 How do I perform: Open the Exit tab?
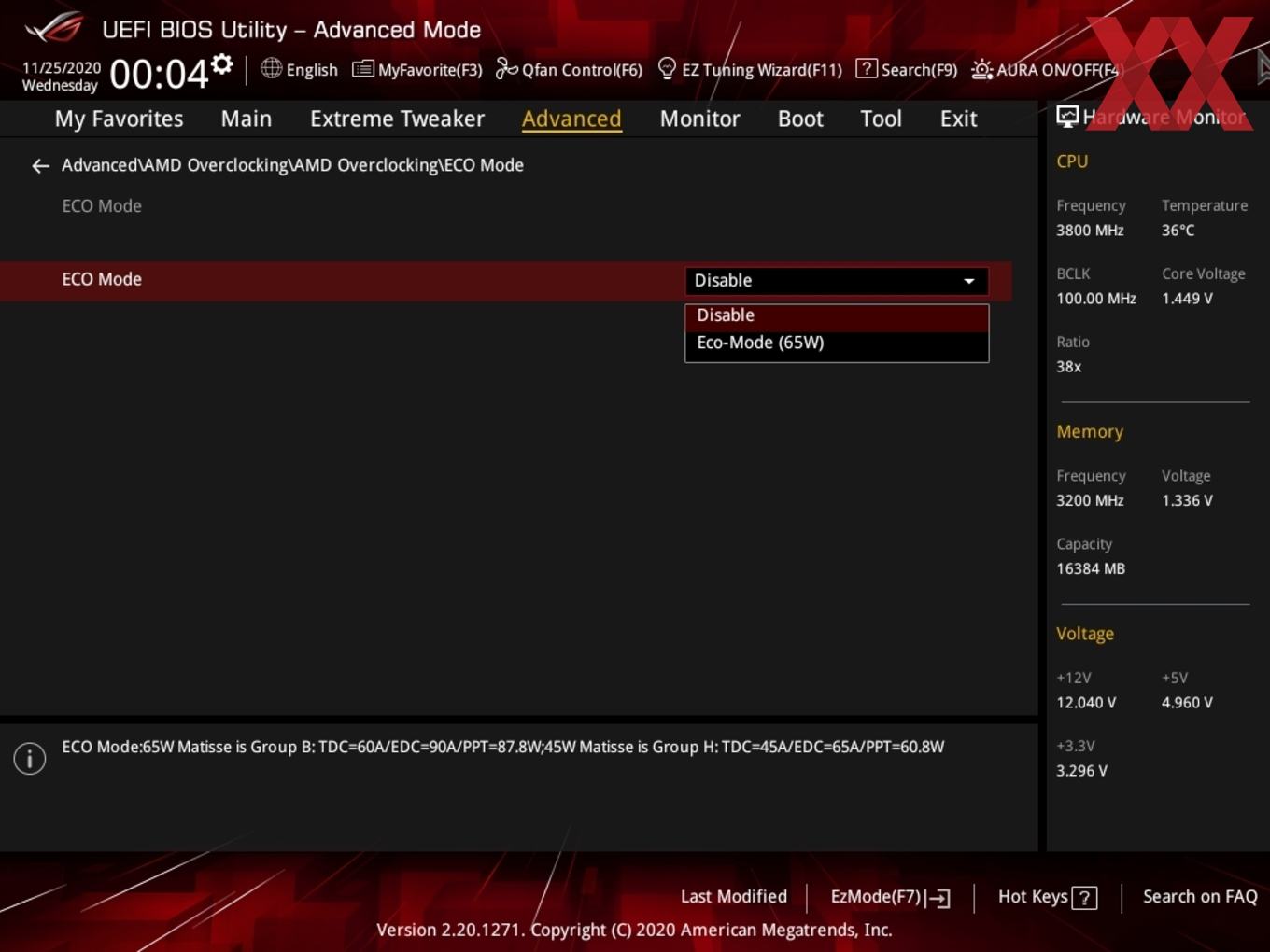[958, 119]
